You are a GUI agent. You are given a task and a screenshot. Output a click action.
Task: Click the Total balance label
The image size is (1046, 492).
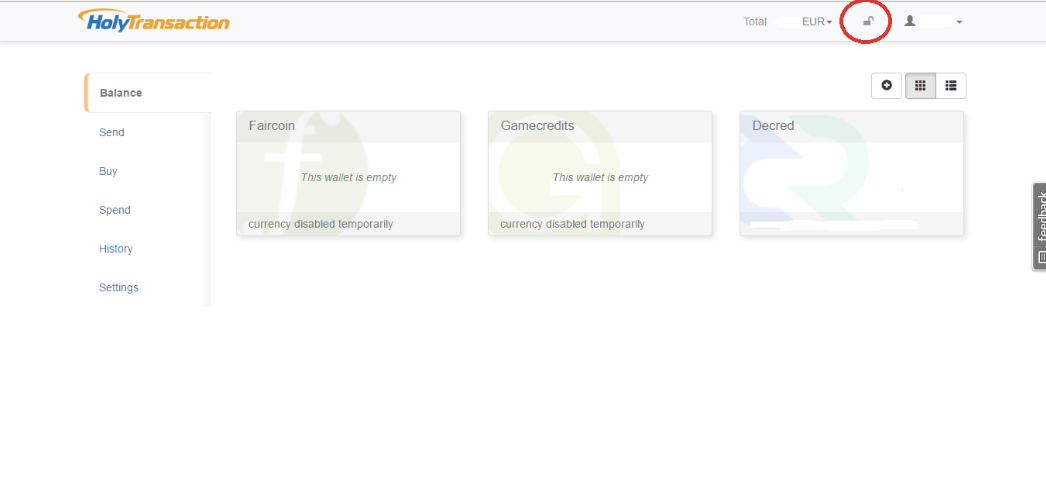(755, 21)
